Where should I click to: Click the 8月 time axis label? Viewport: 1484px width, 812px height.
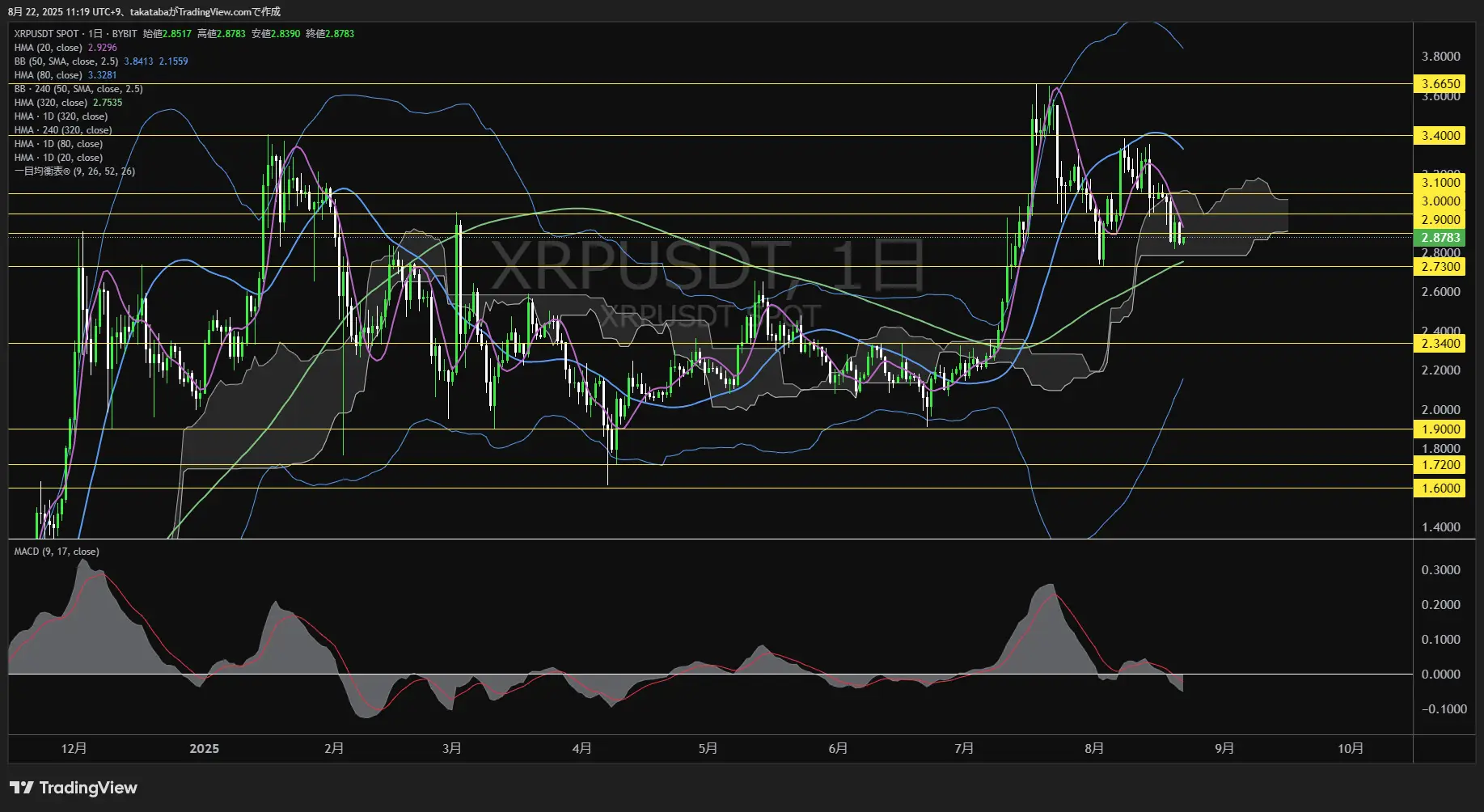tap(1094, 748)
